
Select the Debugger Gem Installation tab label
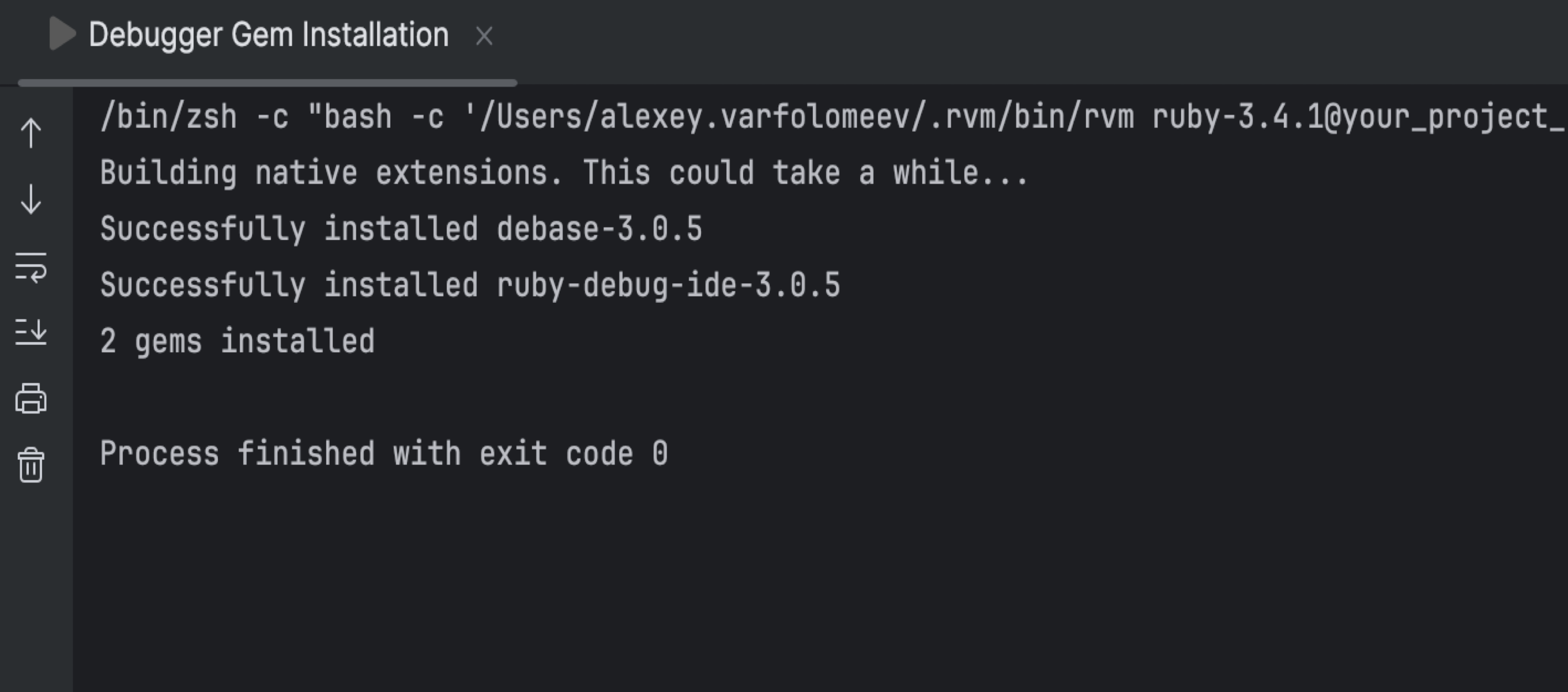click(269, 35)
